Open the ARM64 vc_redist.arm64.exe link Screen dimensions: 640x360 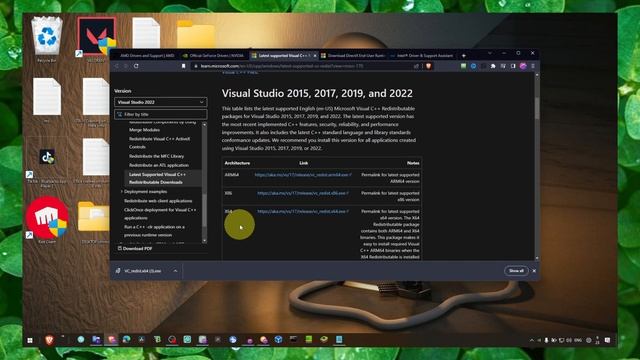click(303, 175)
